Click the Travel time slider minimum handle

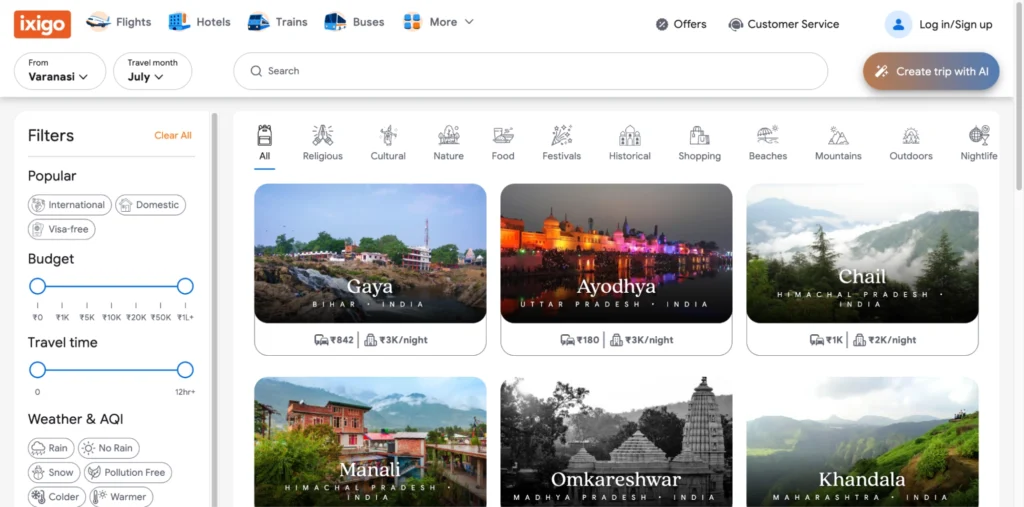pyautogui.click(x=37, y=370)
